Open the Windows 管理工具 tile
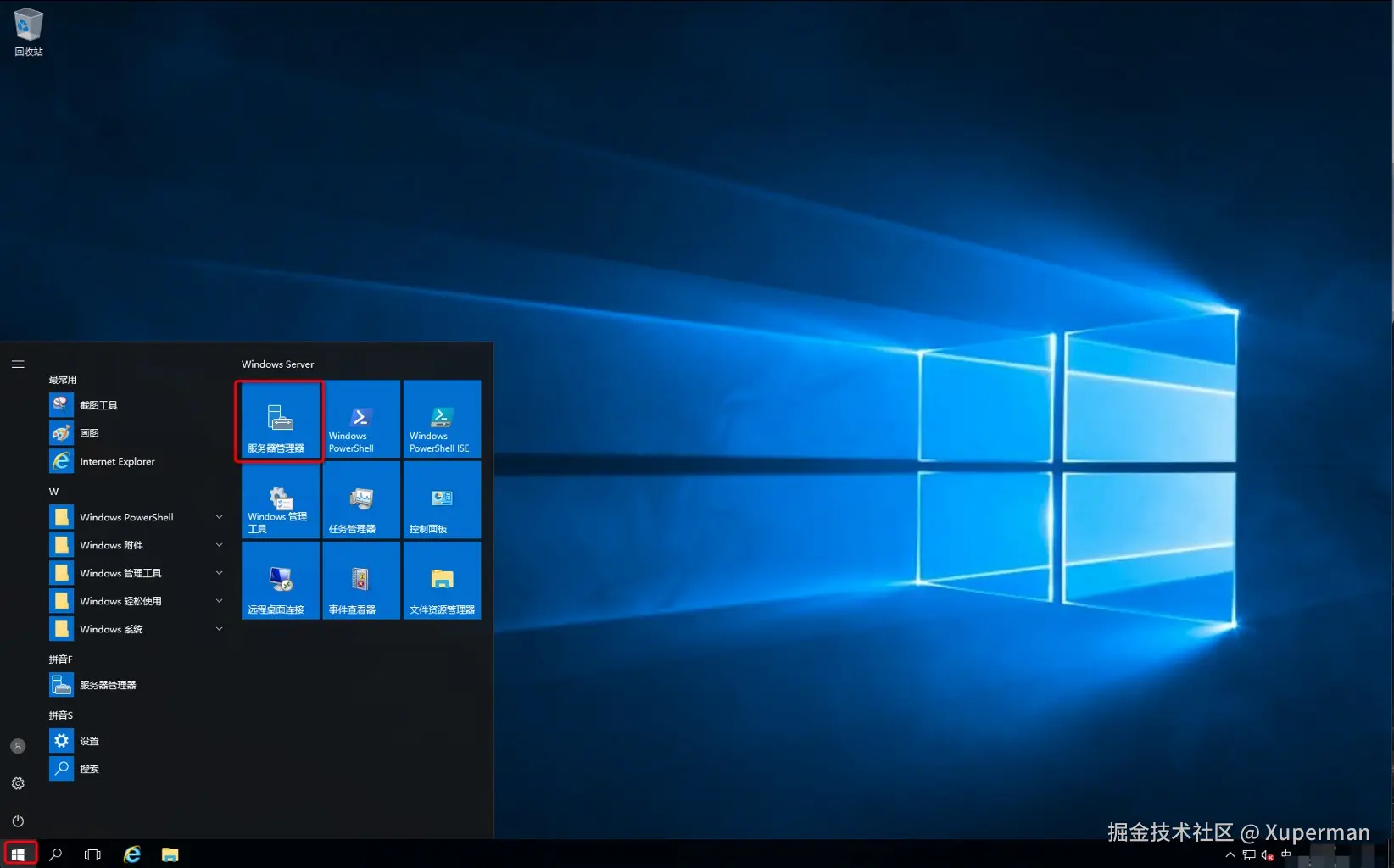The width and height of the screenshot is (1394, 868). tap(280, 500)
